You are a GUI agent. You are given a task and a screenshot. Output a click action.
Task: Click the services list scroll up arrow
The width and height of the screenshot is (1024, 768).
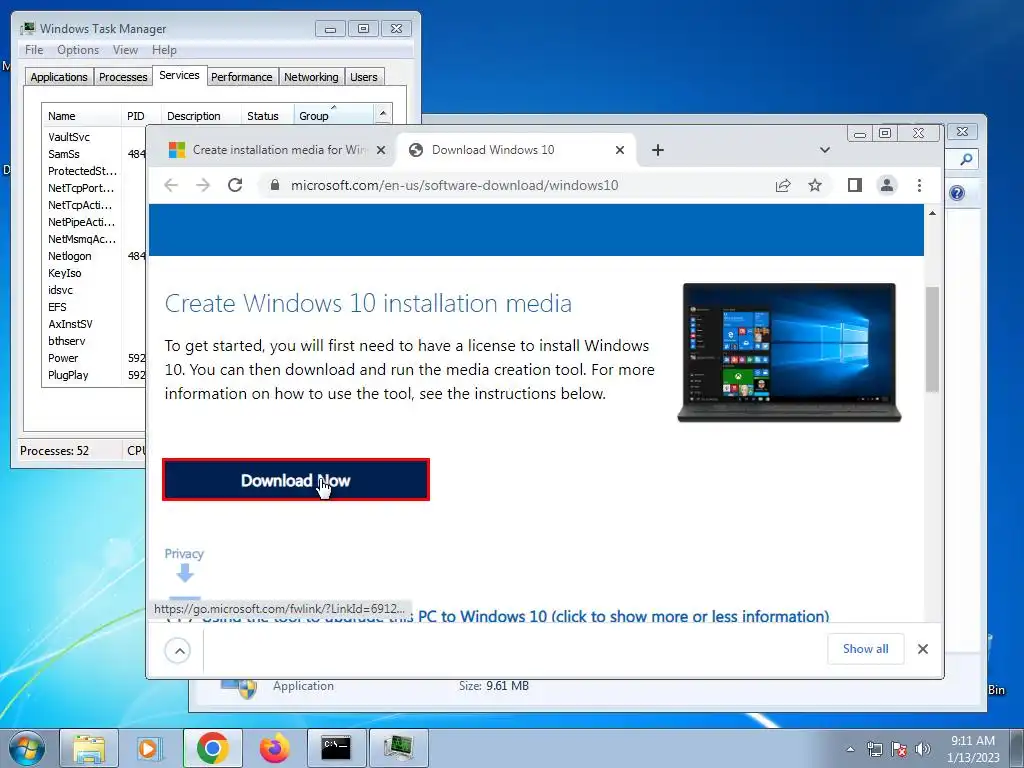(383, 114)
